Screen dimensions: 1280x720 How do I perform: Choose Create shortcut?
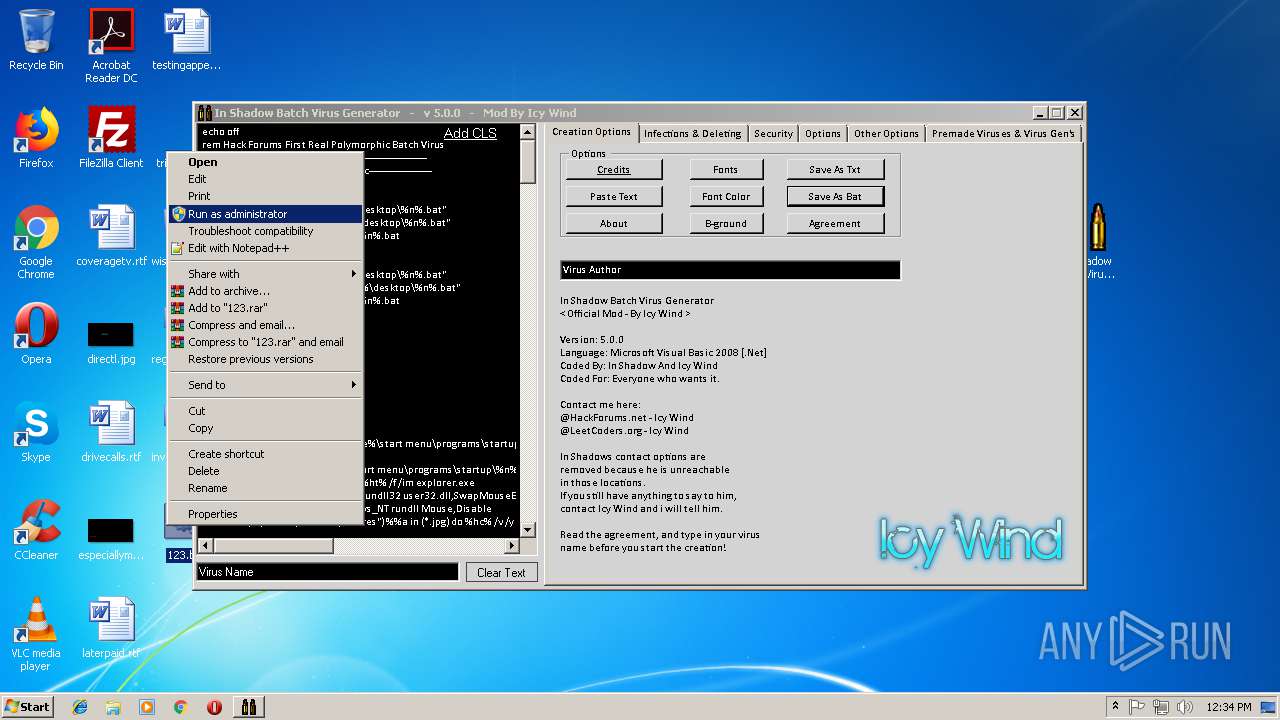click(265, 454)
